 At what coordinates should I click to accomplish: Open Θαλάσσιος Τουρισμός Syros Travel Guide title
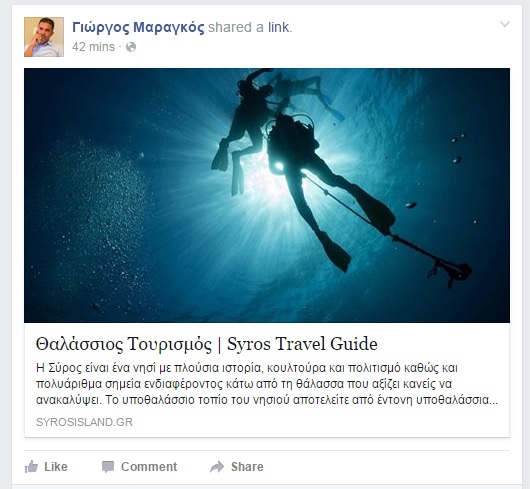click(207, 344)
